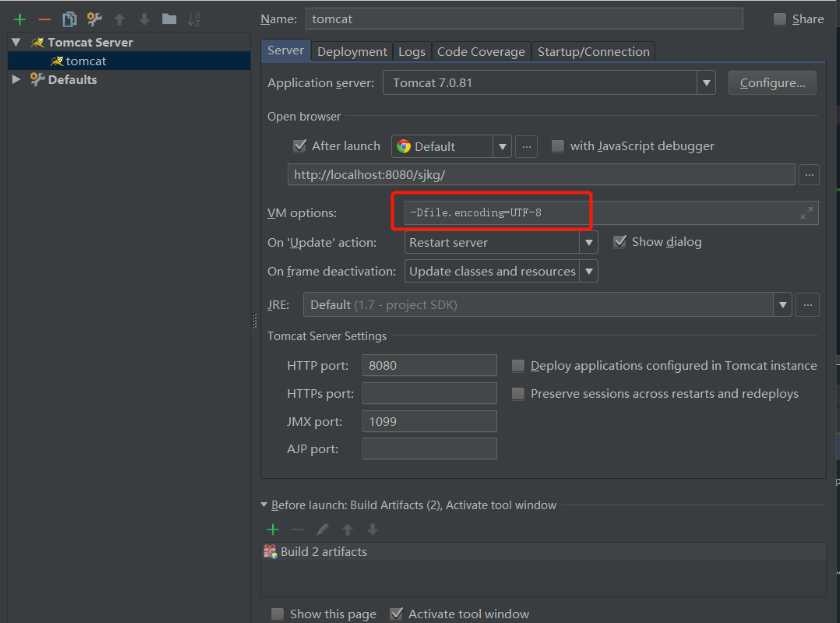840x623 pixels.
Task: Click the AJP port field
Action: [x=429, y=449]
